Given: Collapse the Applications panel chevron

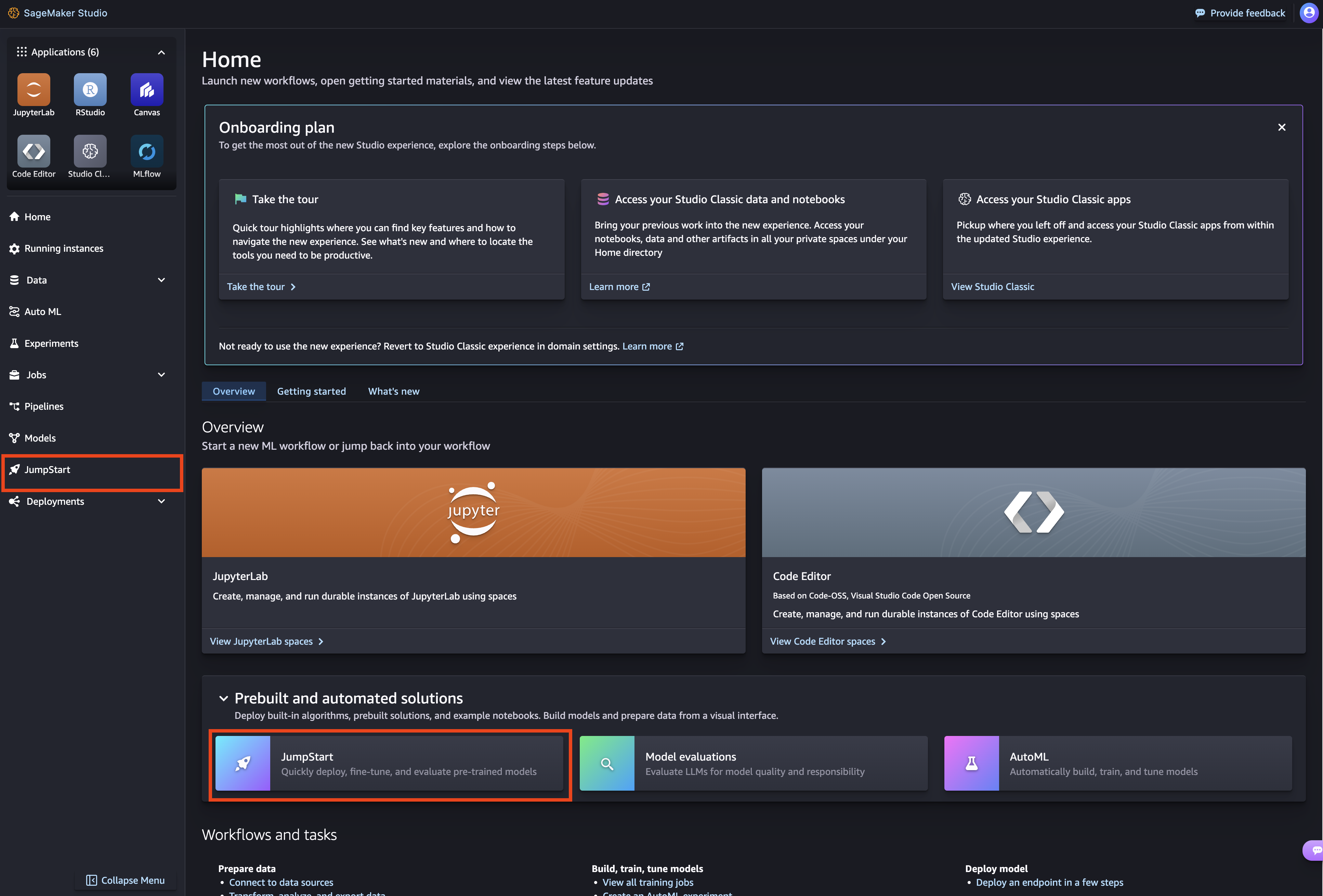Looking at the screenshot, I should [161, 52].
